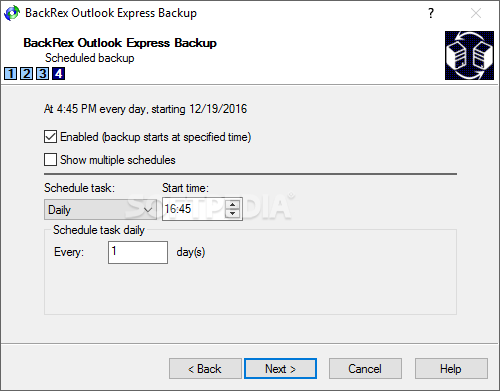Proceed with the Next button

280,369
